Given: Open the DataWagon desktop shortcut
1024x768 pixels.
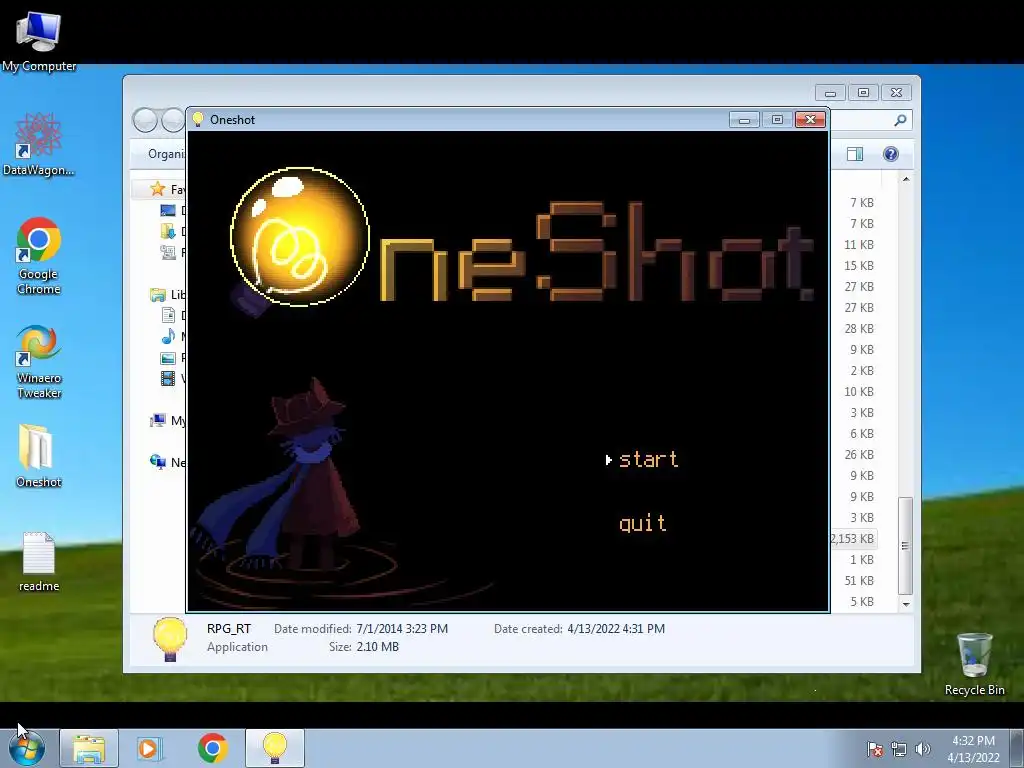Looking at the screenshot, I should click(x=39, y=144).
